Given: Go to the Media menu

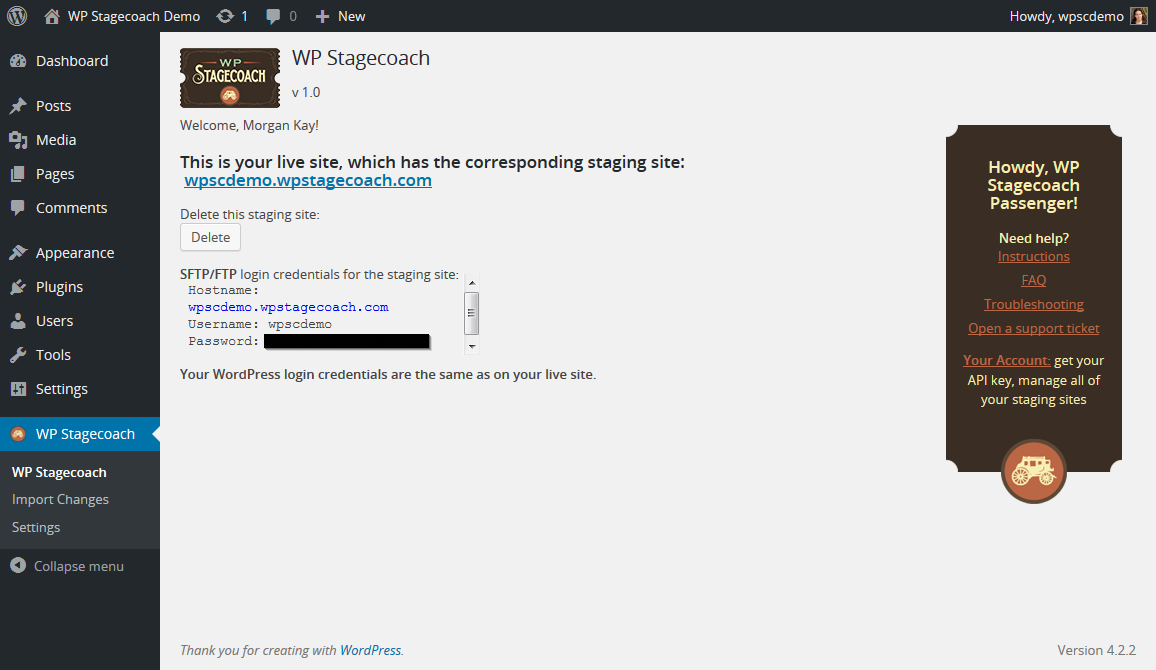Looking at the screenshot, I should pos(56,140).
